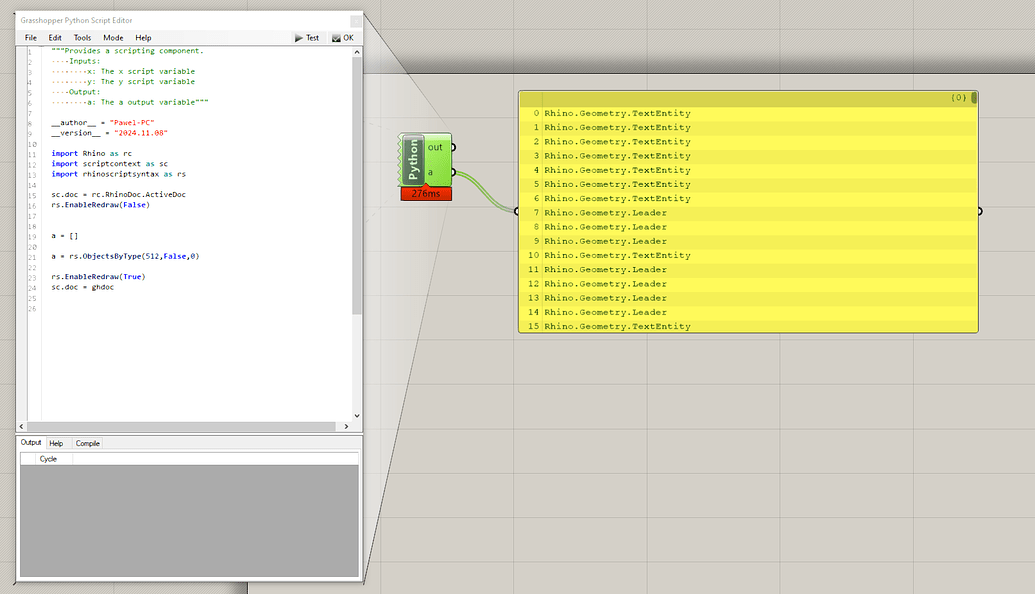Click the panel's right output grip
Image resolution: width=1035 pixels, height=594 pixels.
pyautogui.click(x=980, y=211)
